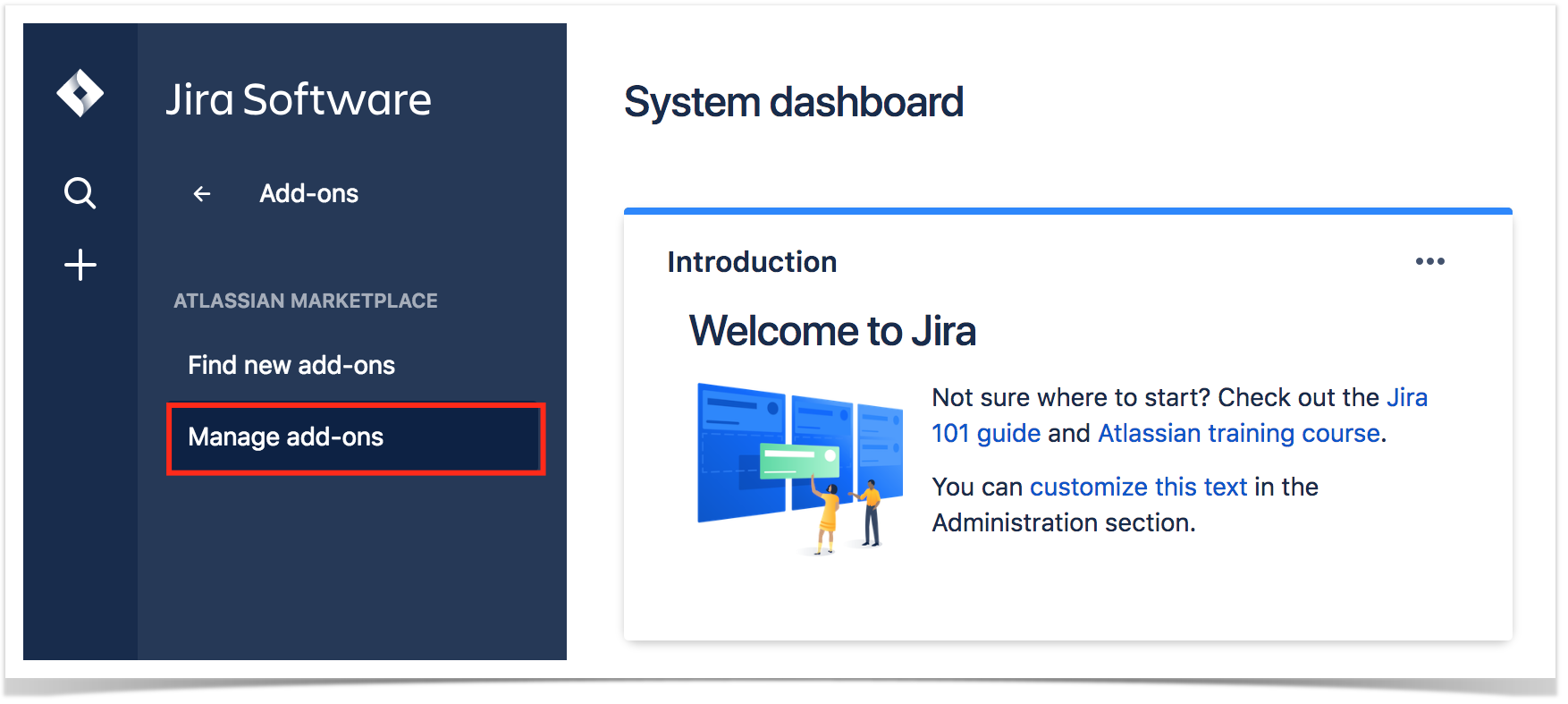The width and height of the screenshot is (1568, 704).
Task: Click the Add-ons sidebar heading
Action: click(x=308, y=193)
